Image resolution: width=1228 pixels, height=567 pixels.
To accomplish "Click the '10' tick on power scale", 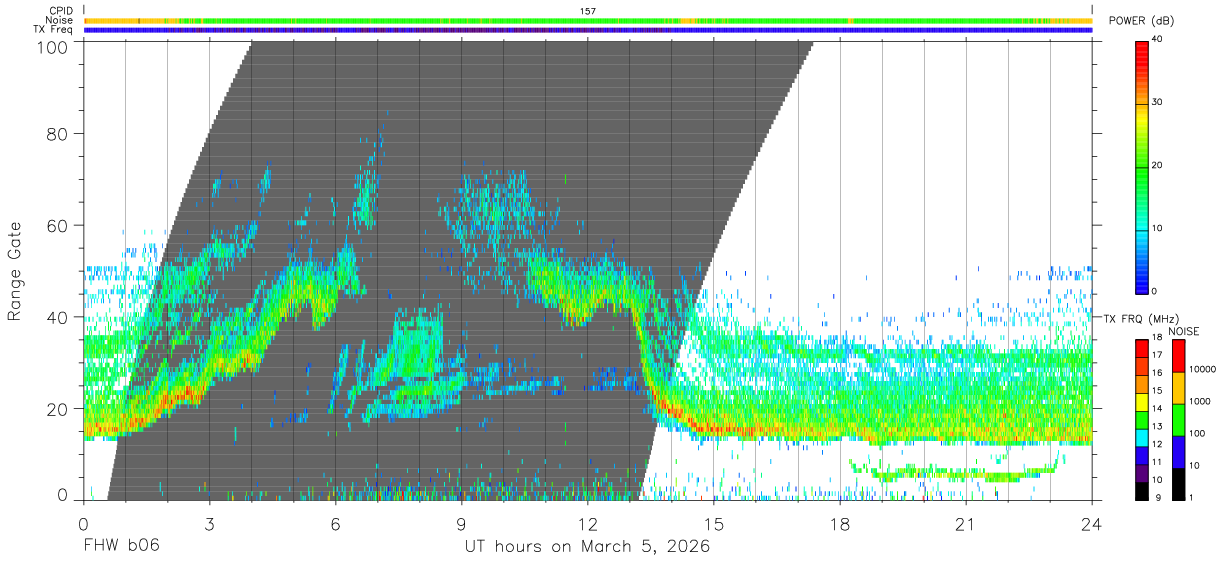I will [x=1157, y=229].
